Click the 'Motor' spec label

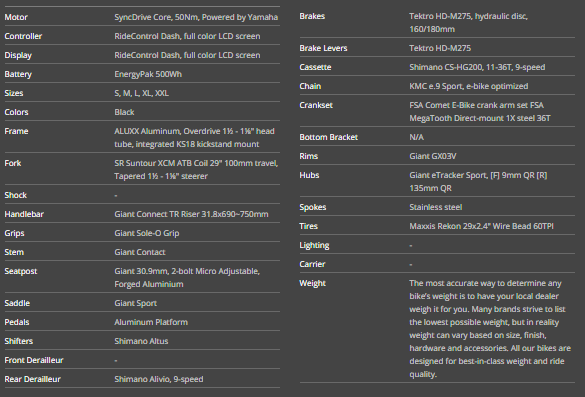(16, 17)
